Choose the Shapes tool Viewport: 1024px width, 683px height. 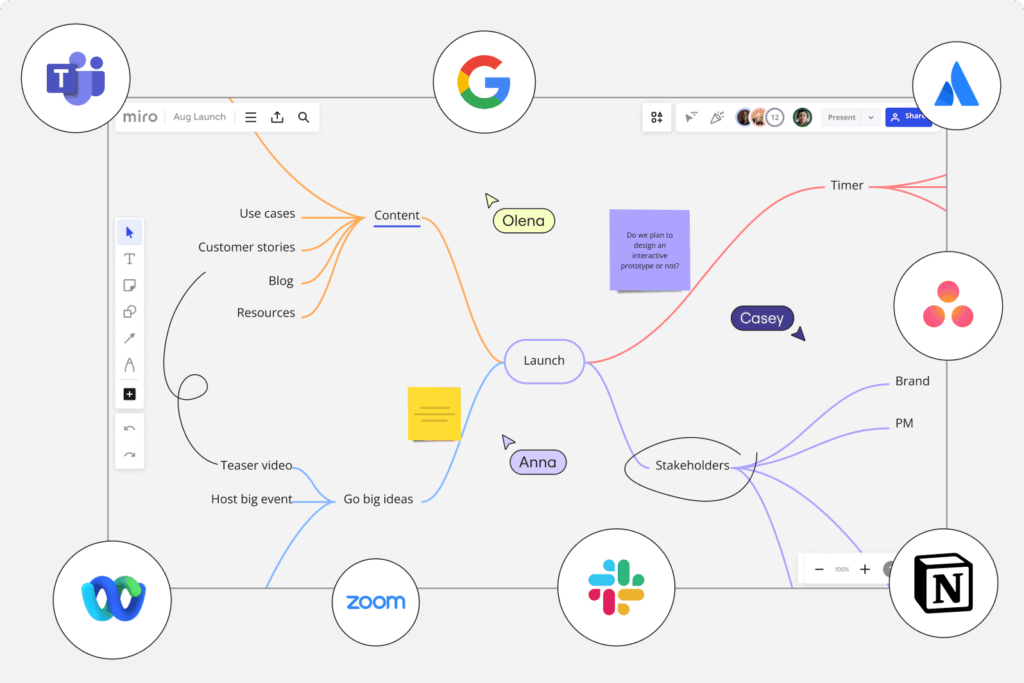pos(129,312)
